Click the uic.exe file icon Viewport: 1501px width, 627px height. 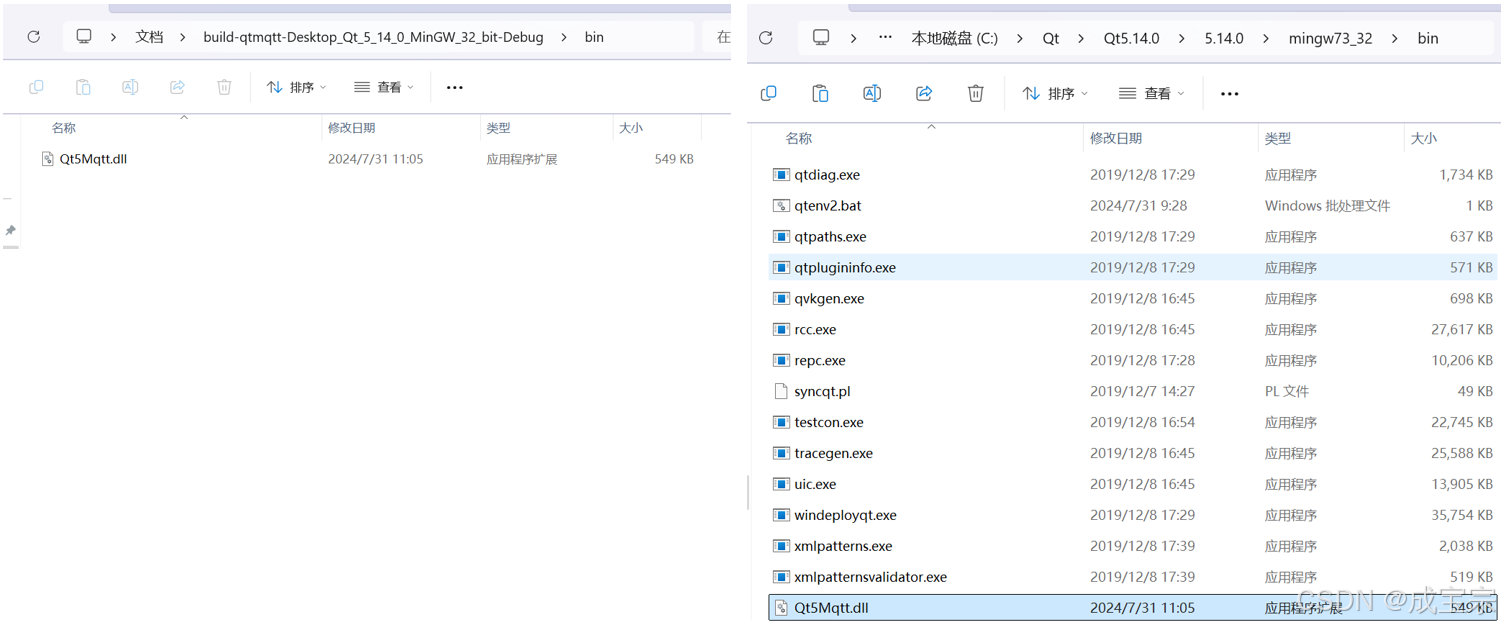[x=781, y=485]
